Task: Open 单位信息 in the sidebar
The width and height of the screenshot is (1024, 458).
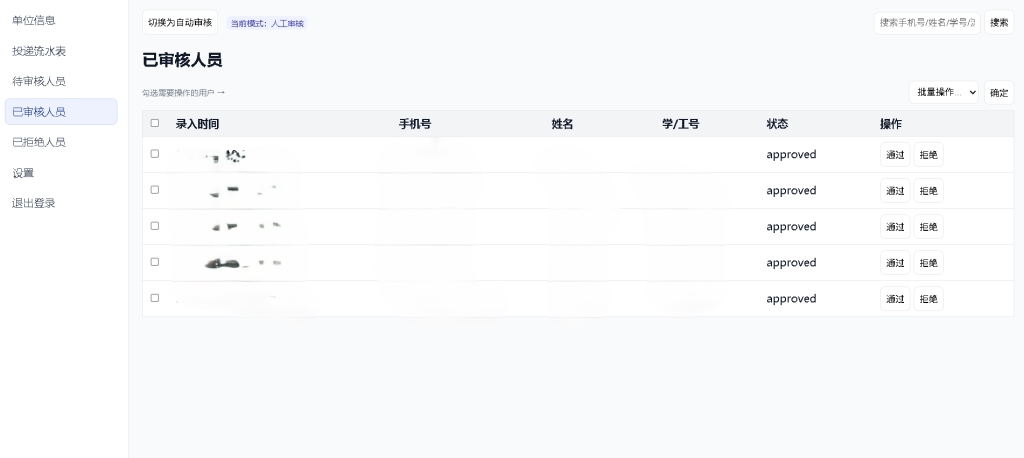Action: coord(34,20)
